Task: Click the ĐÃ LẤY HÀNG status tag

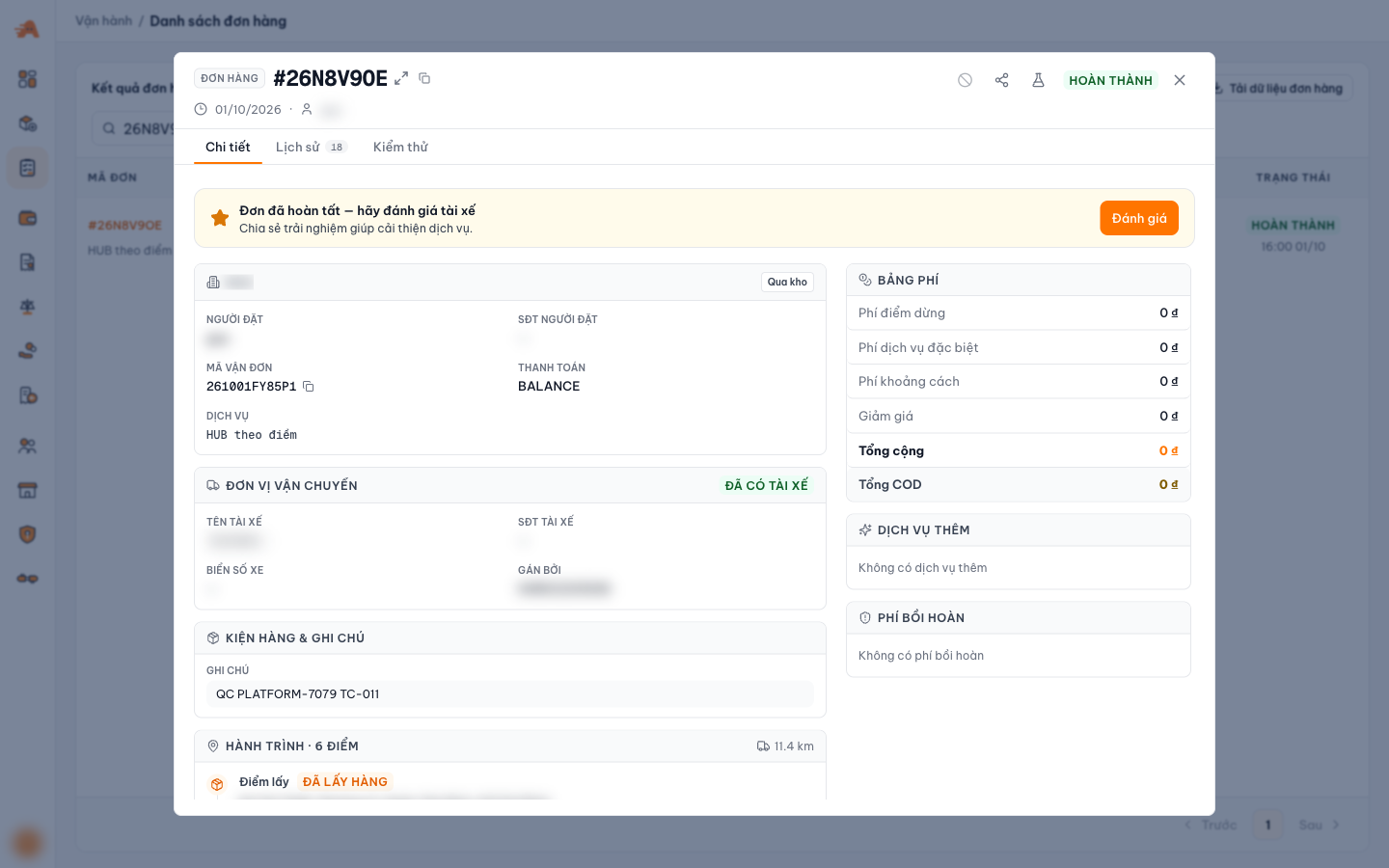Action: click(345, 782)
